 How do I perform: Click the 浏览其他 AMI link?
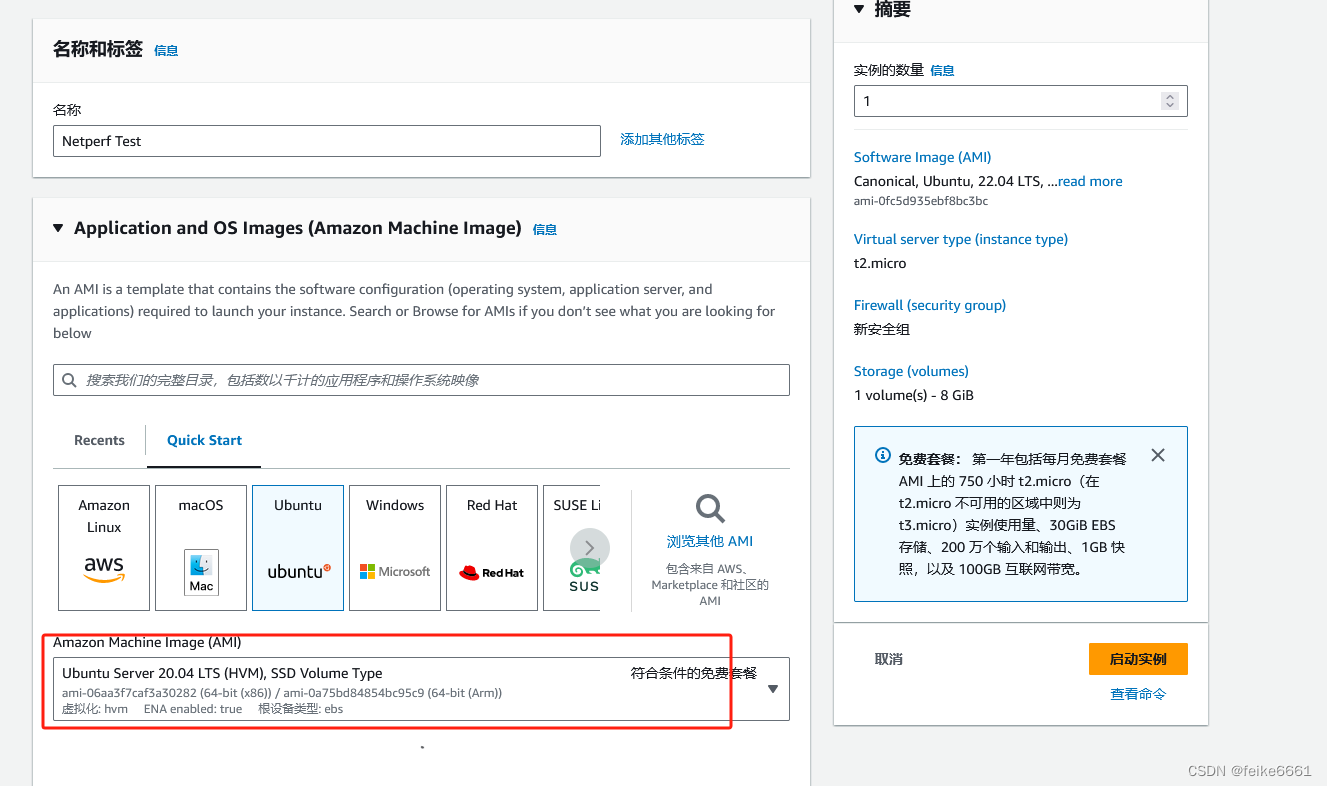click(x=710, y=541)
